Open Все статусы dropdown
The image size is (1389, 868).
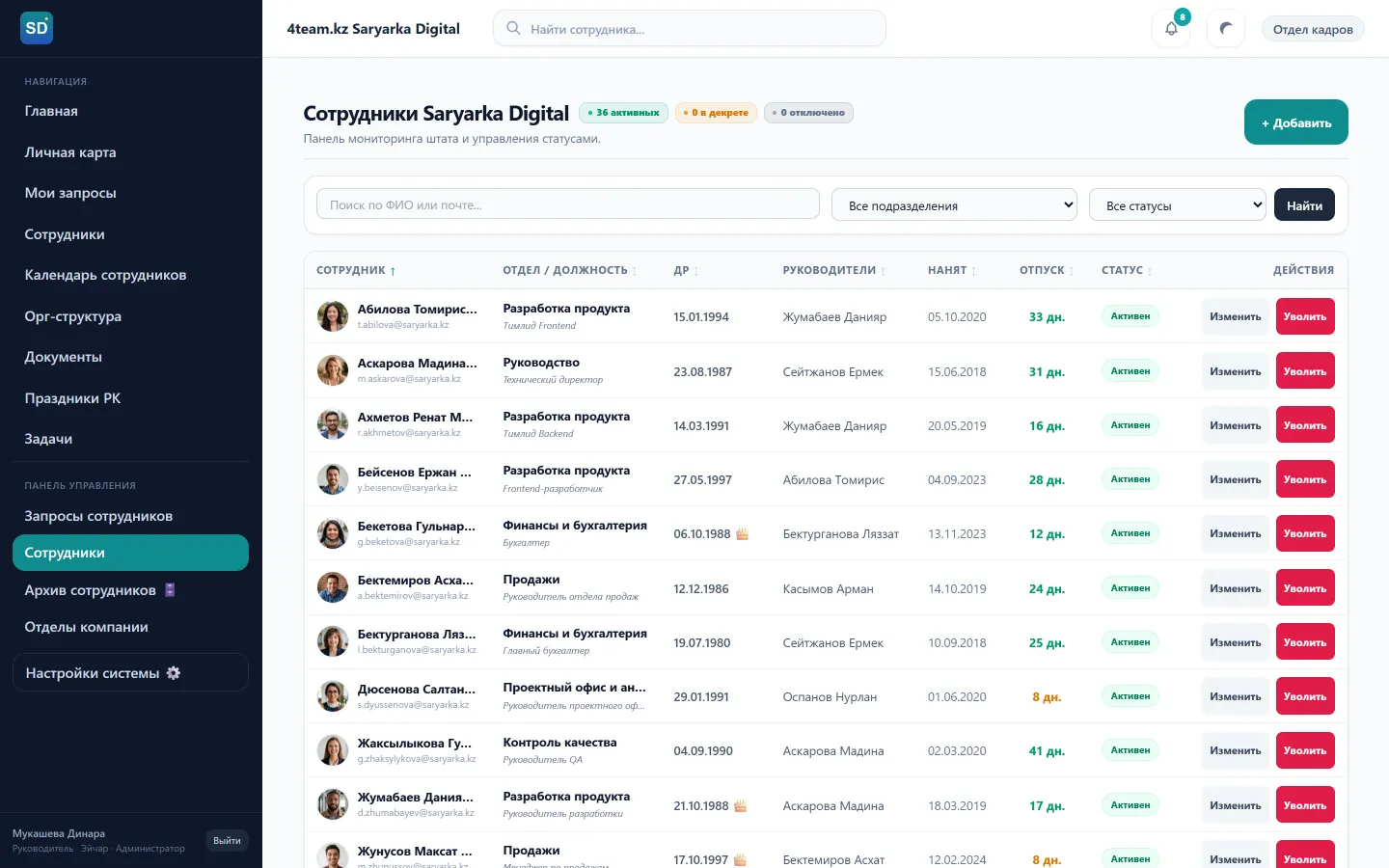1178,204
